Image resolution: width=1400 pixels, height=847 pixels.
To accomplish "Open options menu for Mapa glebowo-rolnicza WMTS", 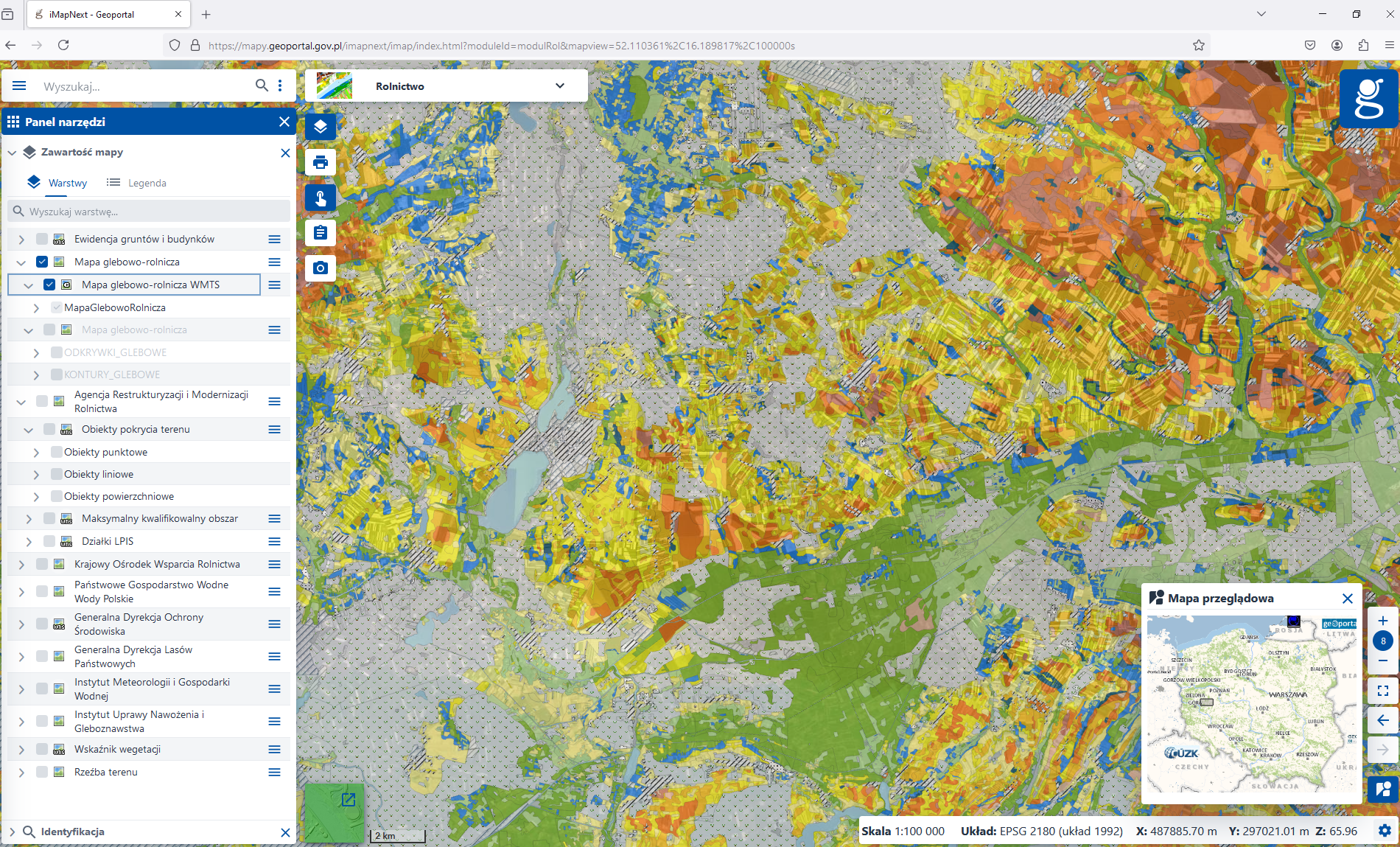I will click(x=275, y=285).
